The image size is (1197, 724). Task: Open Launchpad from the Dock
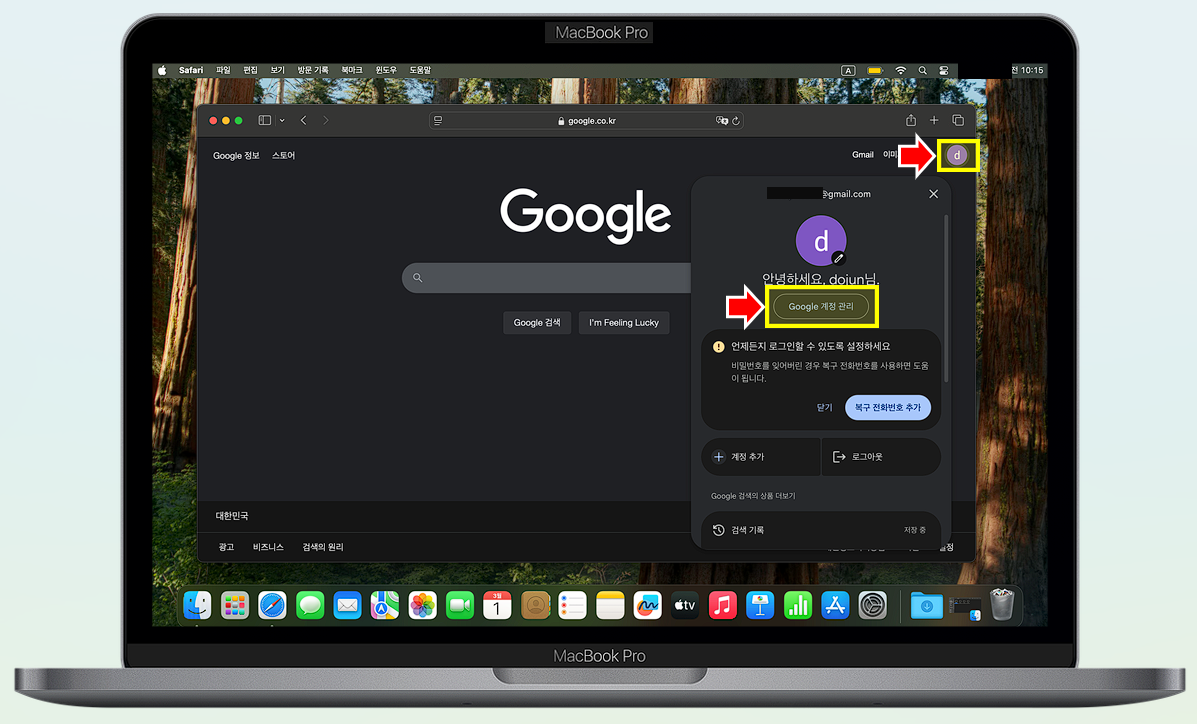pyautogui.click(x=234, y=606)
